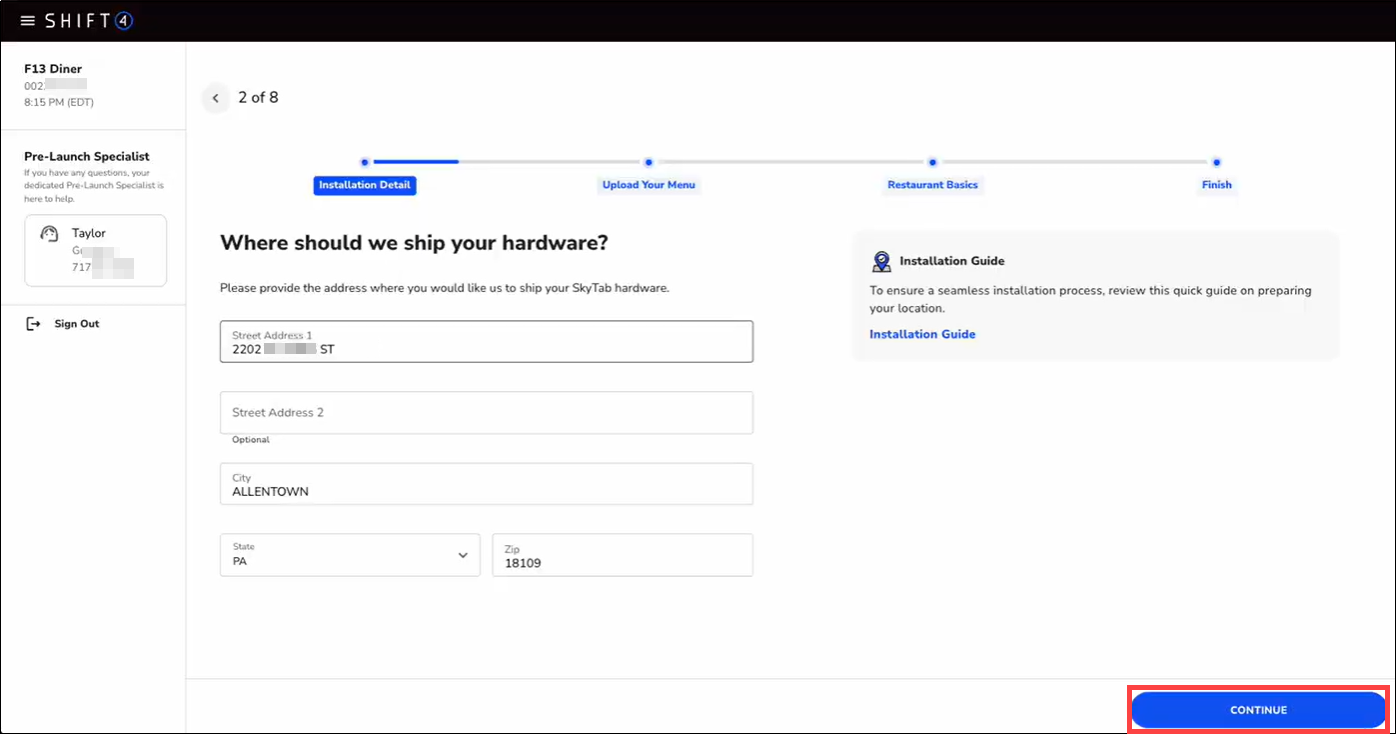1396x734 pixels.
Task: Select the Upload Your Menu step
Action: click(648, 185)
